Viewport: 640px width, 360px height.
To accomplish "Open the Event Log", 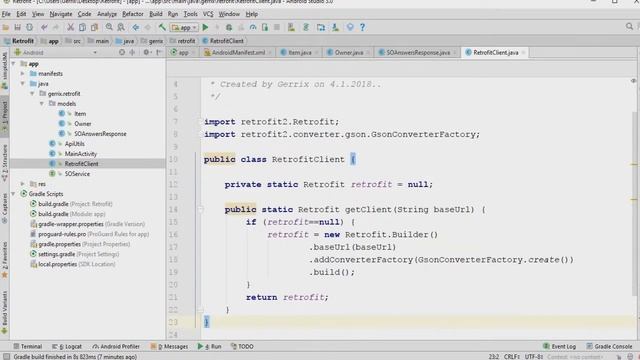I will coord(560,346).
